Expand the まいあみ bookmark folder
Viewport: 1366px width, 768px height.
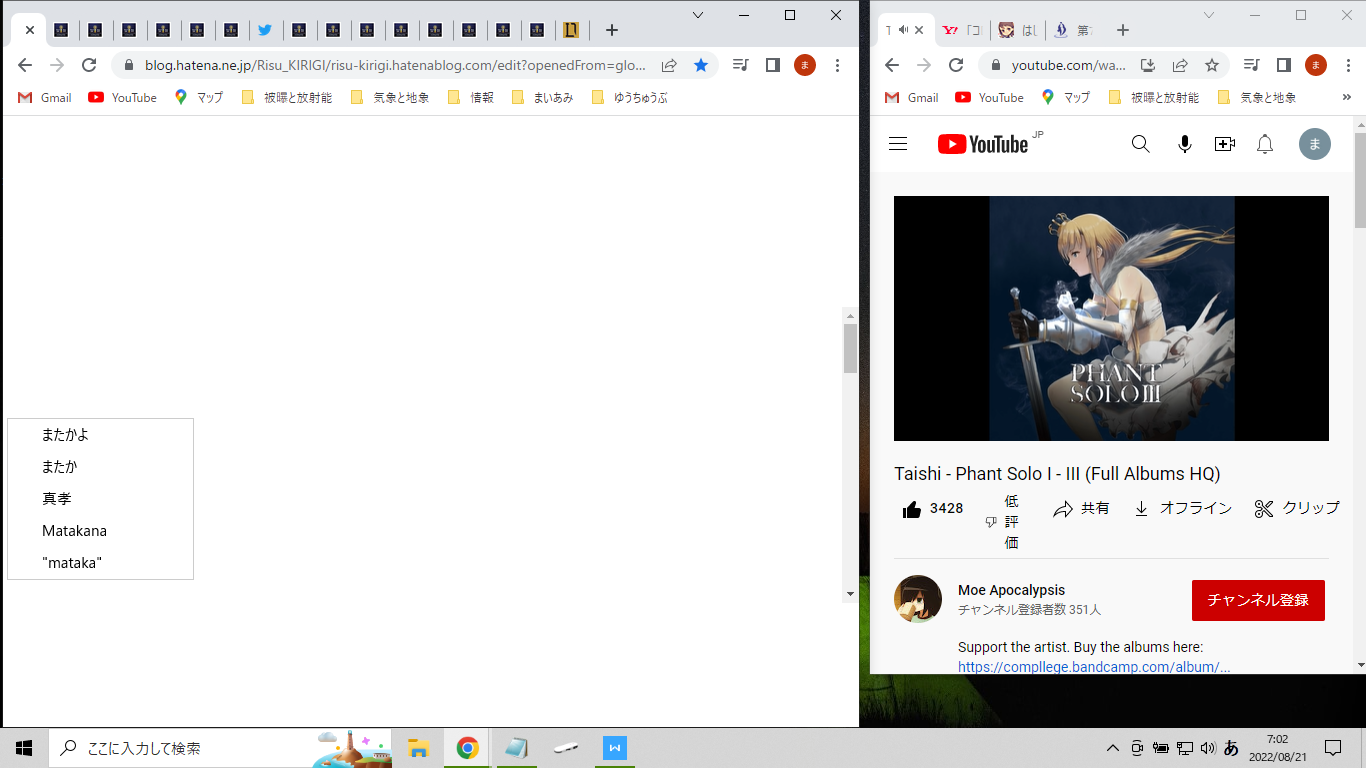coord(542,97)
